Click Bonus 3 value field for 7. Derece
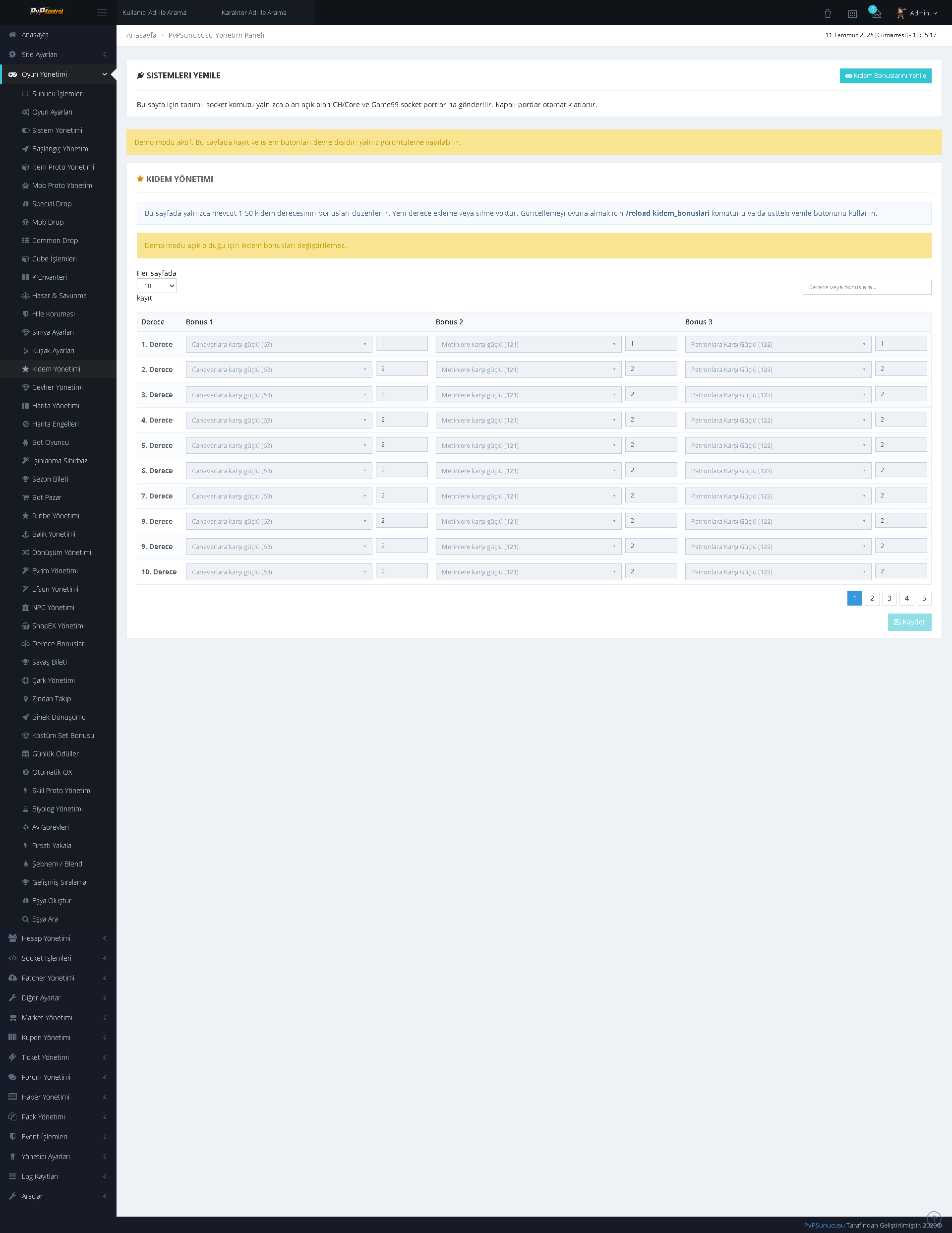 coord(900,495)
